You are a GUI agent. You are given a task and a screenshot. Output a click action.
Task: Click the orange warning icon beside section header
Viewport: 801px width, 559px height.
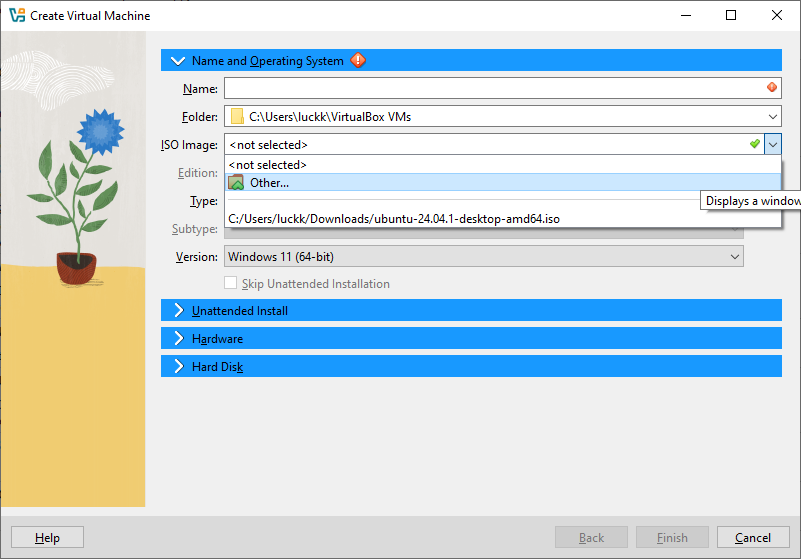click(x=358, y=61)
